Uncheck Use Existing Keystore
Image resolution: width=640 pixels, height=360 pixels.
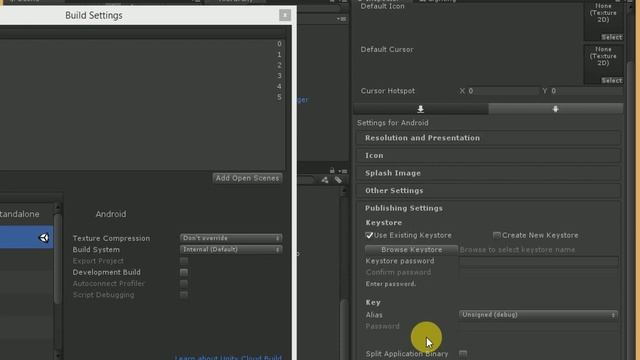(x=369, y=235)
